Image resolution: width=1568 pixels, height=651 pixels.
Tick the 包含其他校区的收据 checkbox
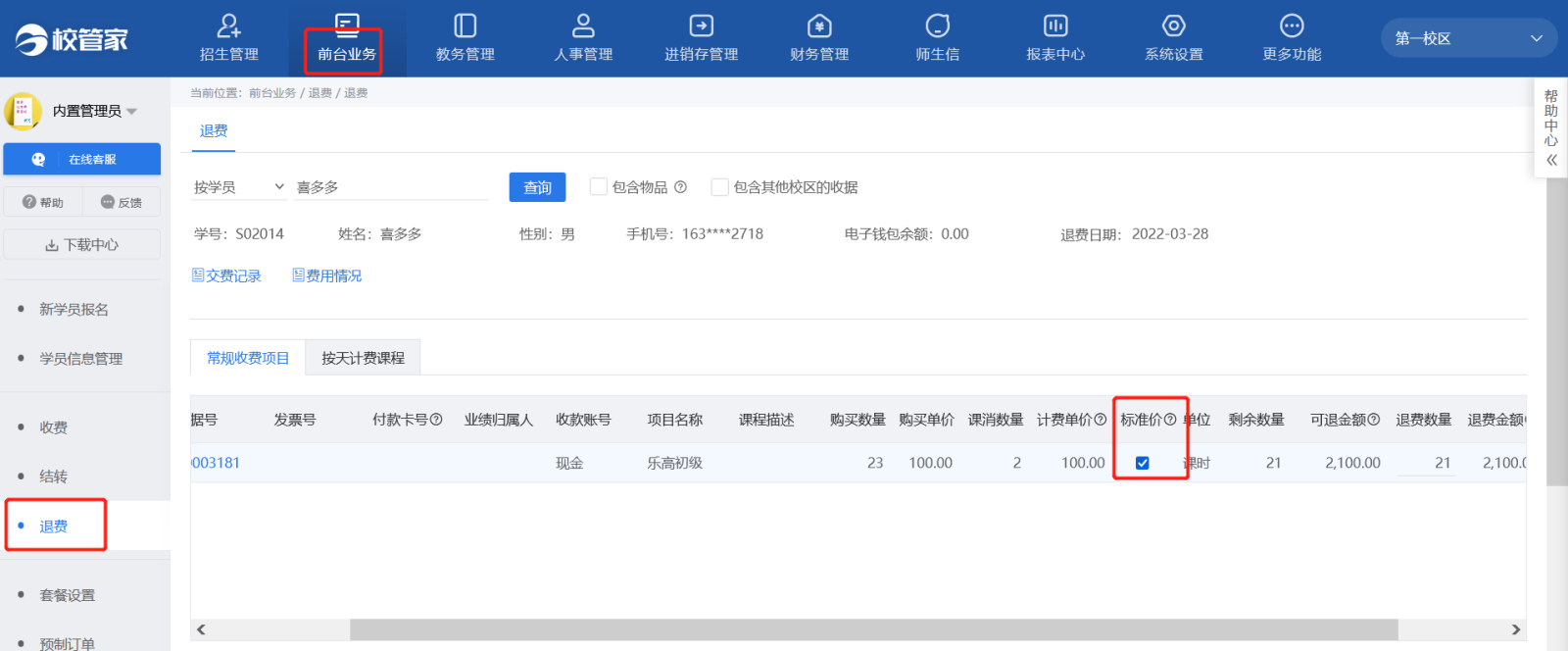[x=719, y=186]
